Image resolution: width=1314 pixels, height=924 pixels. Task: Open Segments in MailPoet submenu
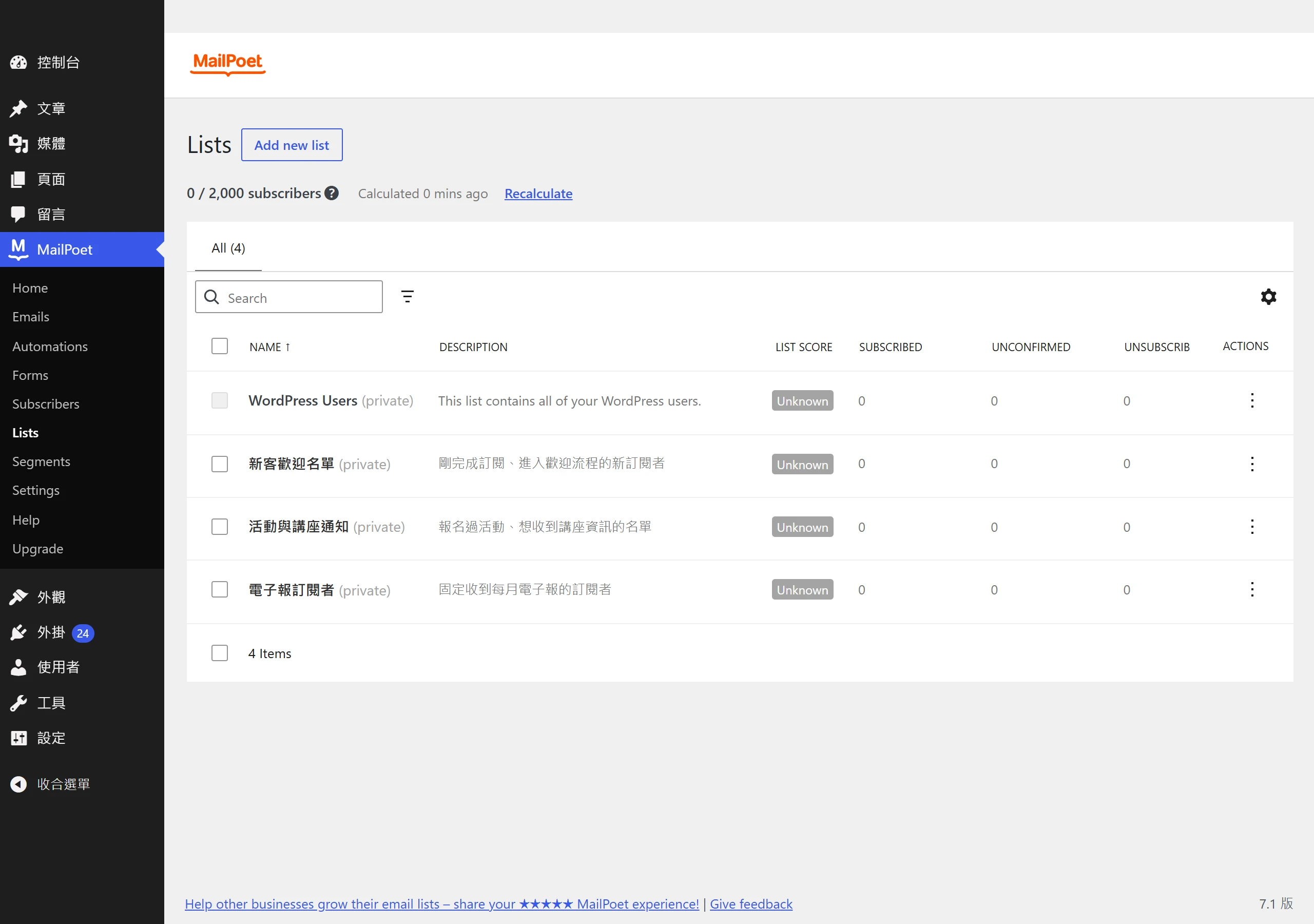pyautogui.click(x=41, y=461)
